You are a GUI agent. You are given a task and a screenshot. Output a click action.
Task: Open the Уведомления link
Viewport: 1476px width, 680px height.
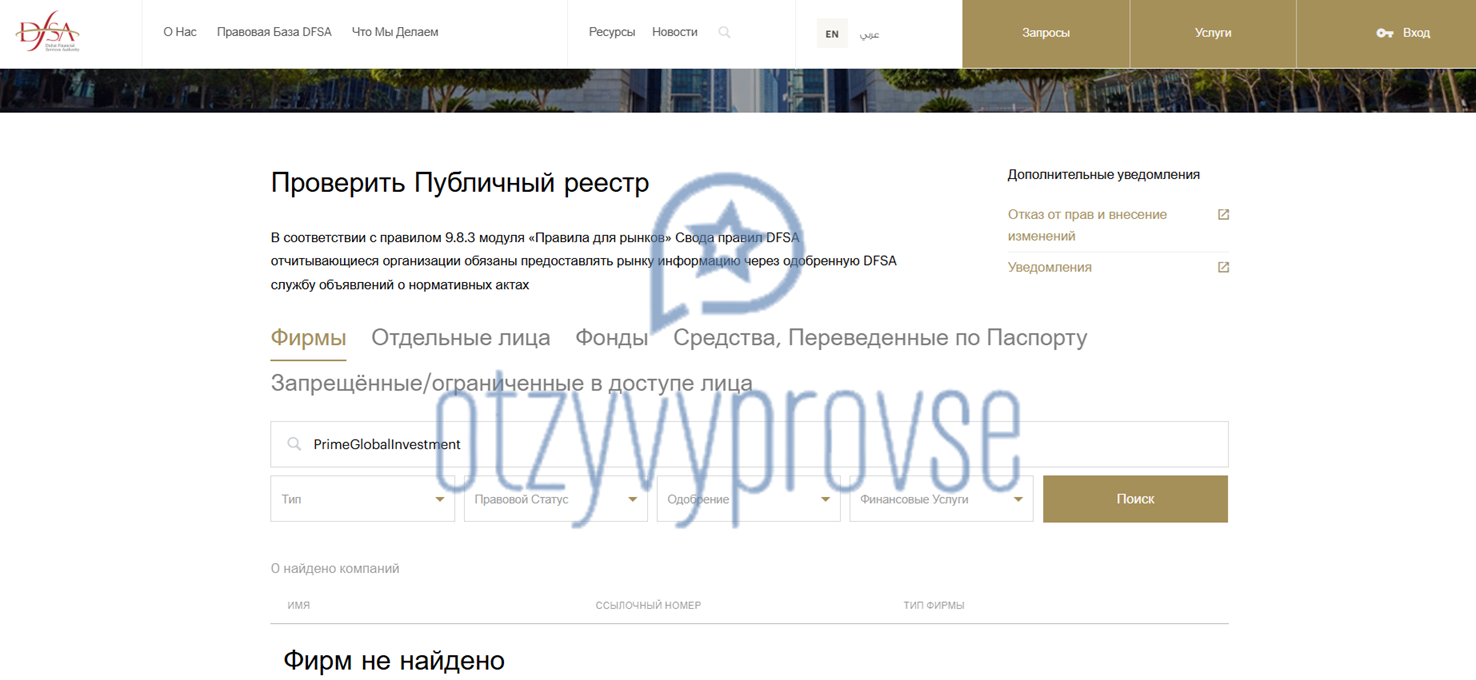pos(1050,268)
